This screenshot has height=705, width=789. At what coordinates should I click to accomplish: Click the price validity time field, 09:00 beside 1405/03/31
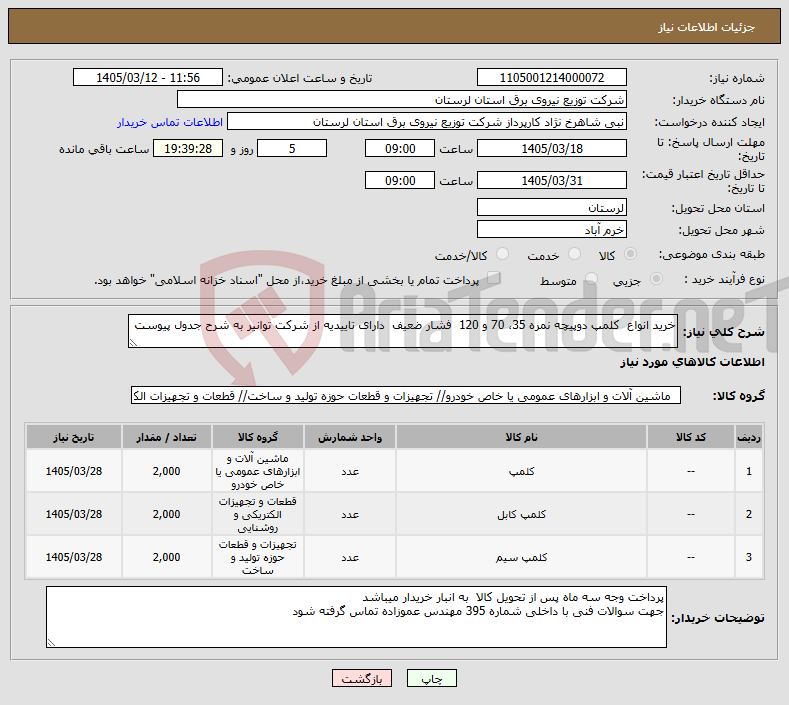point(400,180)
